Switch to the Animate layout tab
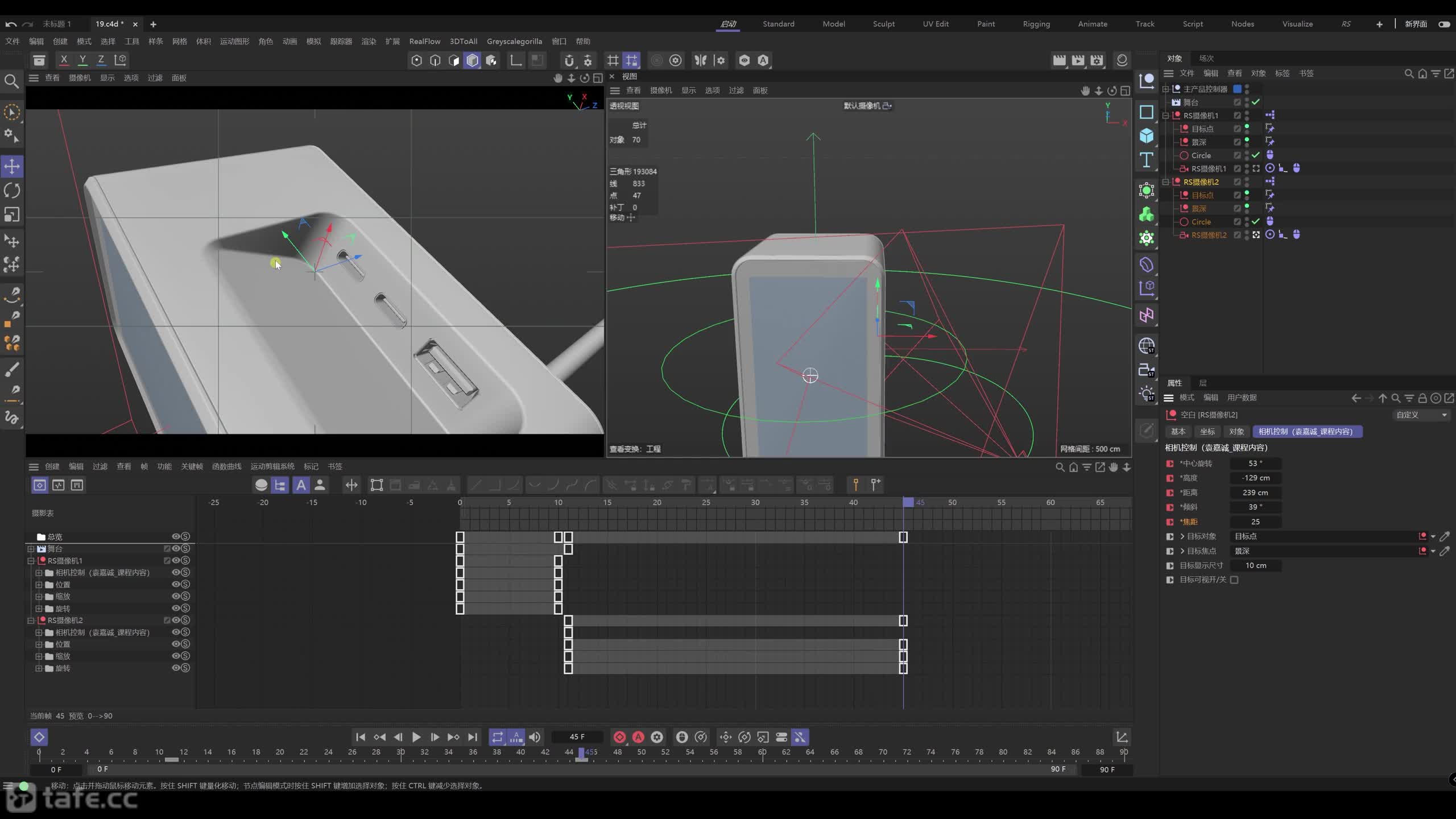 point(1093,24)
